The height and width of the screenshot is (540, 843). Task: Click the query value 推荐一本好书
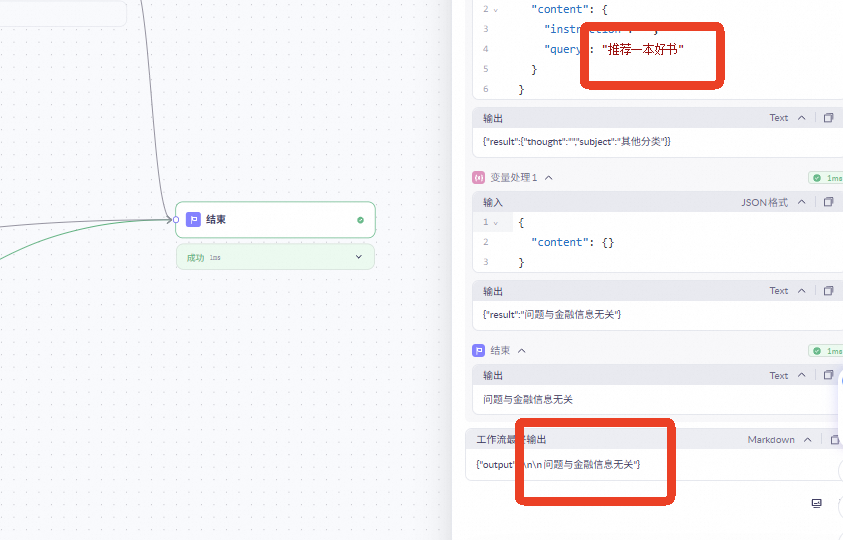[642, 49]
